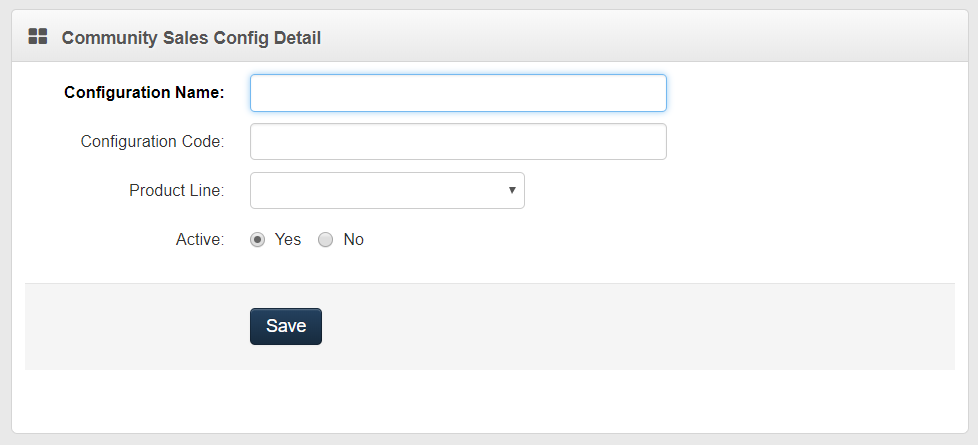Click the Yes text beside the radio
This screenshot has width=978, height=445.
click(288, 240)
